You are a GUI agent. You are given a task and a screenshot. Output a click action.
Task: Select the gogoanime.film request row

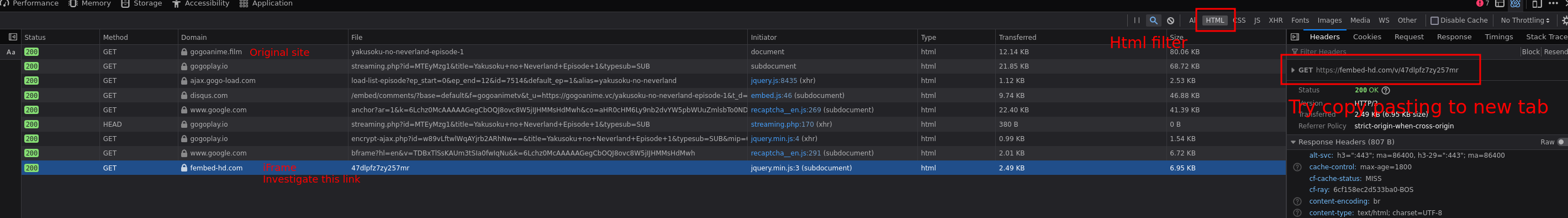(654, 52)
